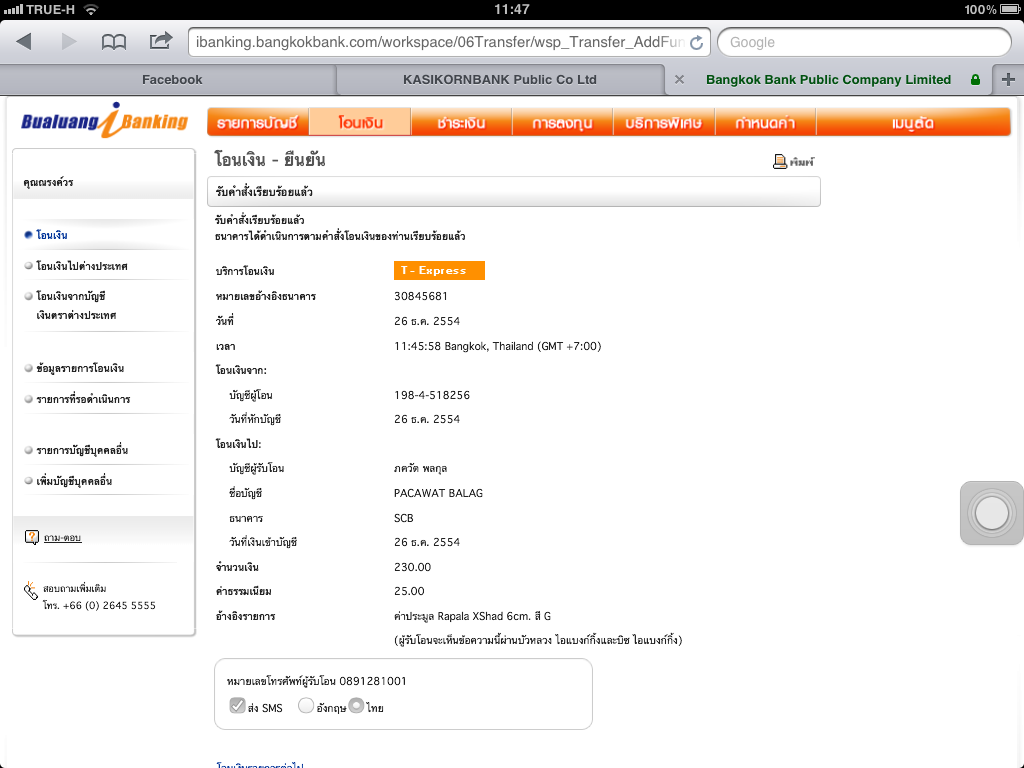Click the time 11:45:58 Bangkok, Thailand
This screenshot has width=1024, height=768.
(x=497, y=346)
